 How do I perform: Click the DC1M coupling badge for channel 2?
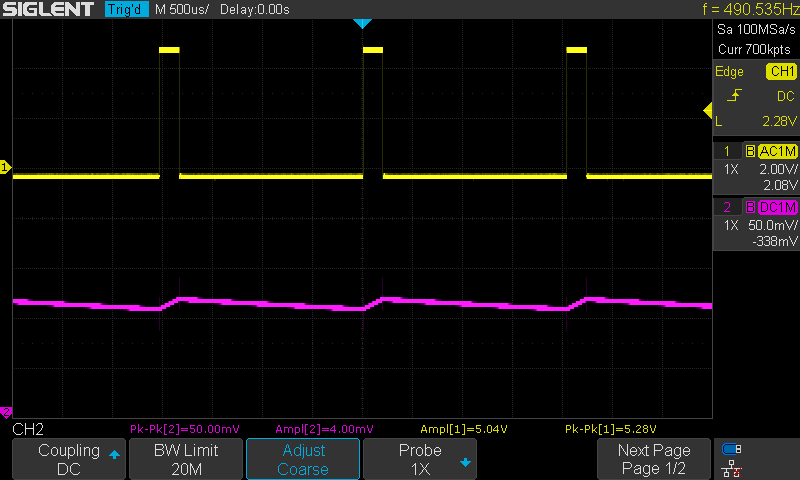(778, 208)
